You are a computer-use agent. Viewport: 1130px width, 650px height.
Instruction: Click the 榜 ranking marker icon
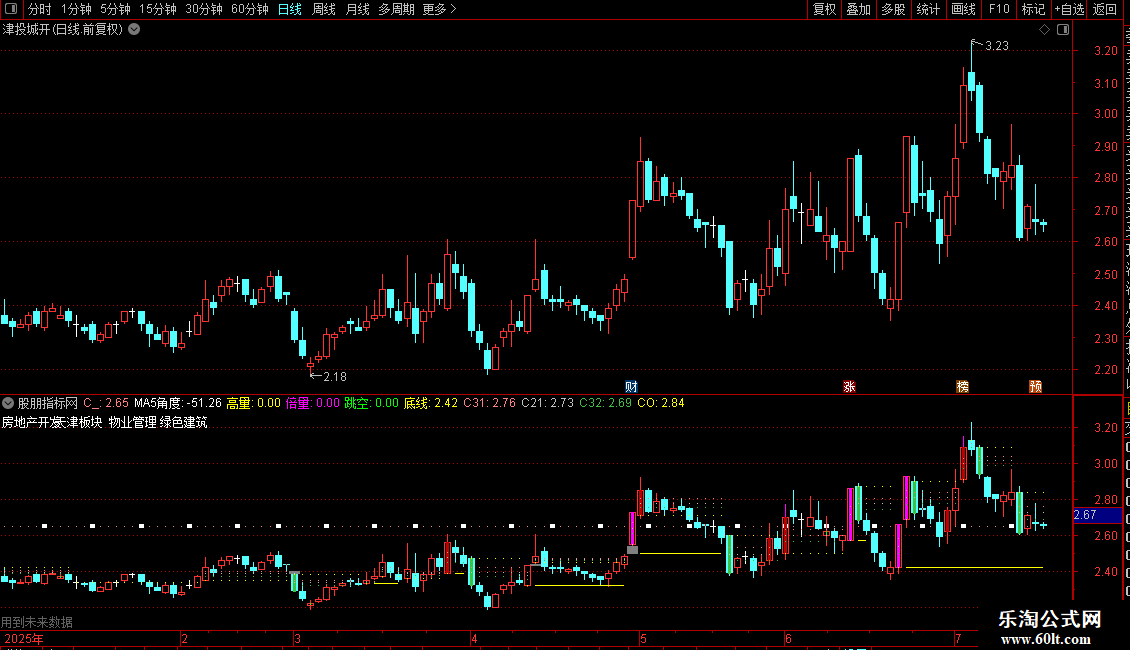point(962,387)
